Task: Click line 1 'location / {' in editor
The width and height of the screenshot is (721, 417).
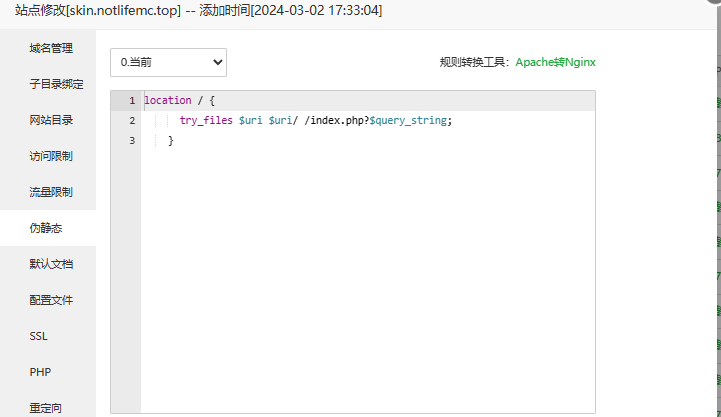Action: point(179,100)
